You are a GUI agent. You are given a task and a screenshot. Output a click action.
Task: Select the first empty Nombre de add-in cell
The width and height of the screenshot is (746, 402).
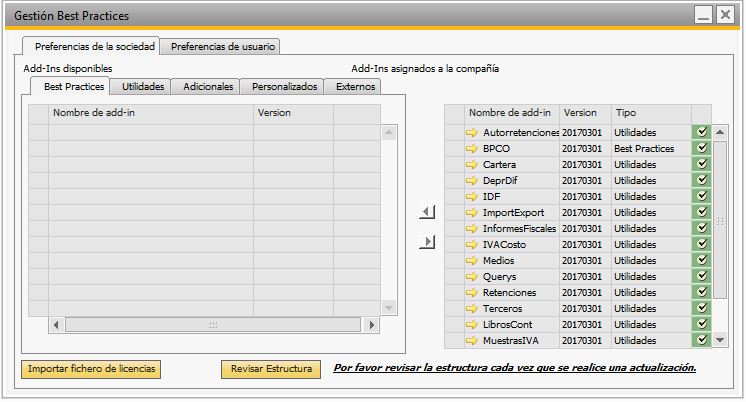(150, 132)
